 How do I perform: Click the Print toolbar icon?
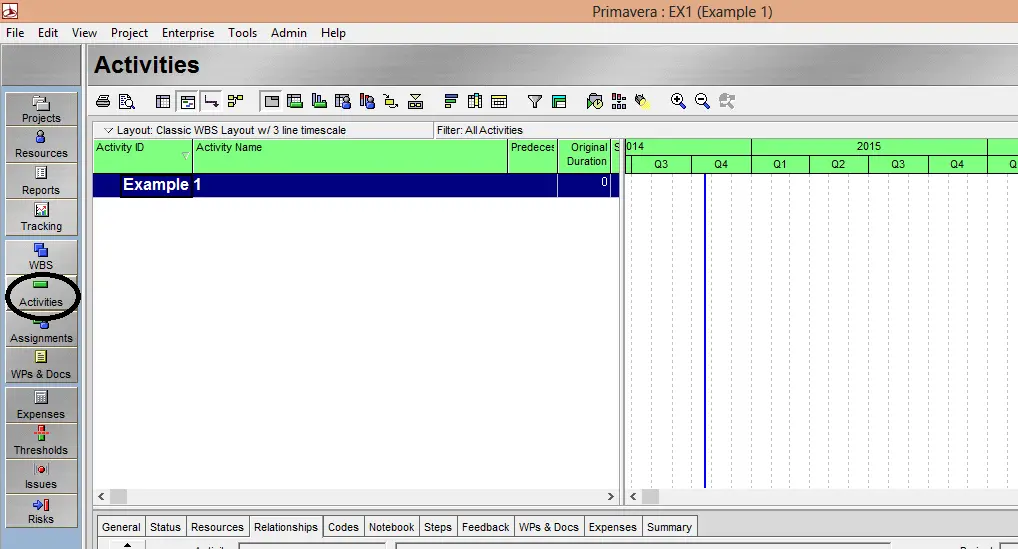pos(103,101)
